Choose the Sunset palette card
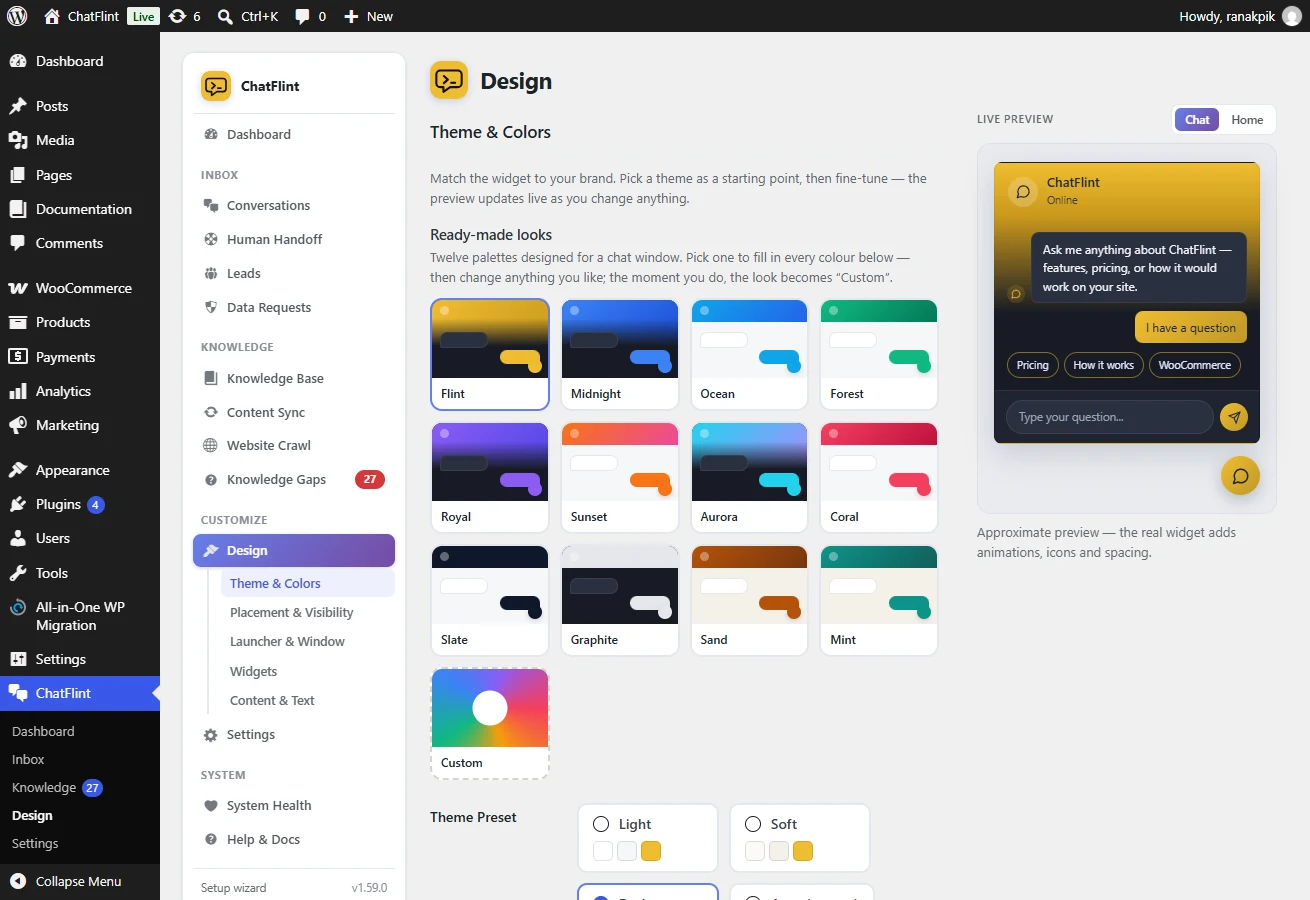This screenshot has width=1310, height=900. pos(619,478)
